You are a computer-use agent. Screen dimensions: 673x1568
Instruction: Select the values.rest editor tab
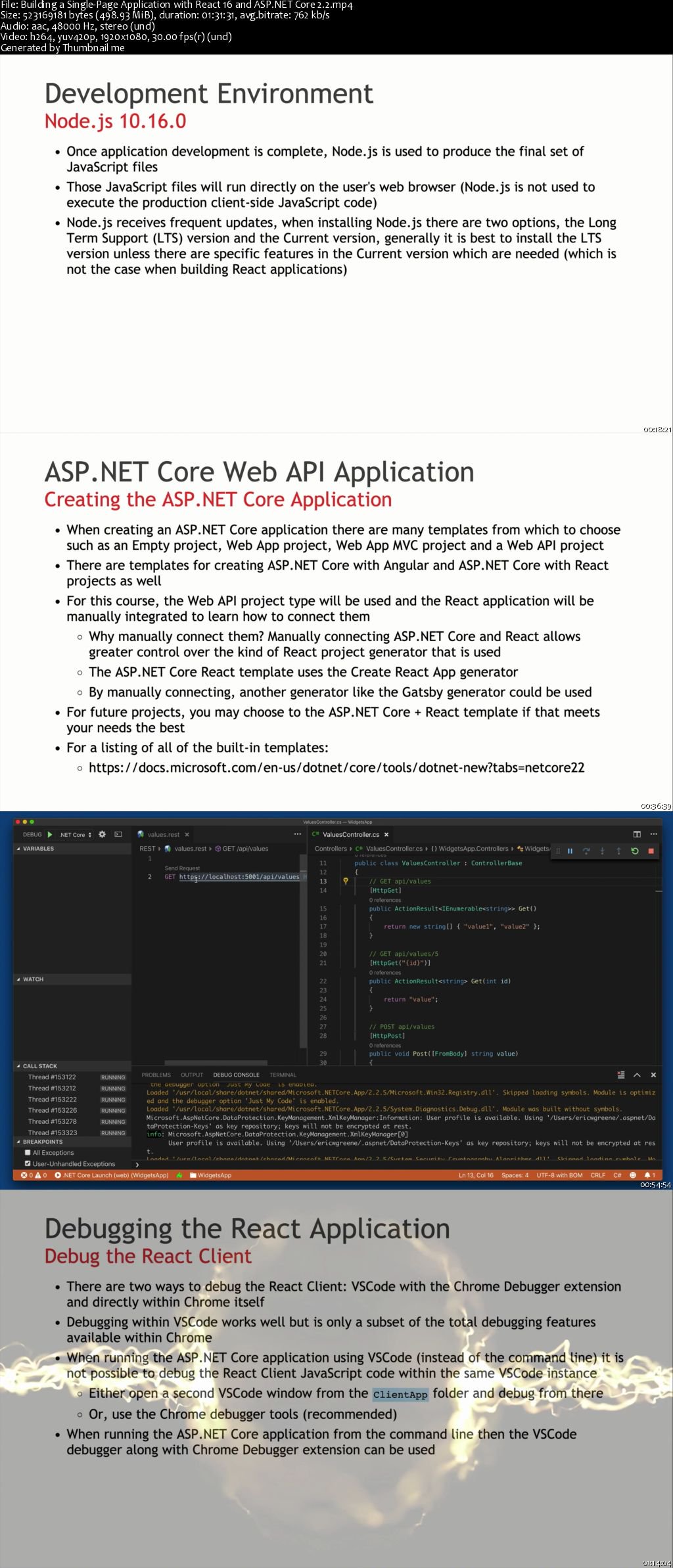163,834
